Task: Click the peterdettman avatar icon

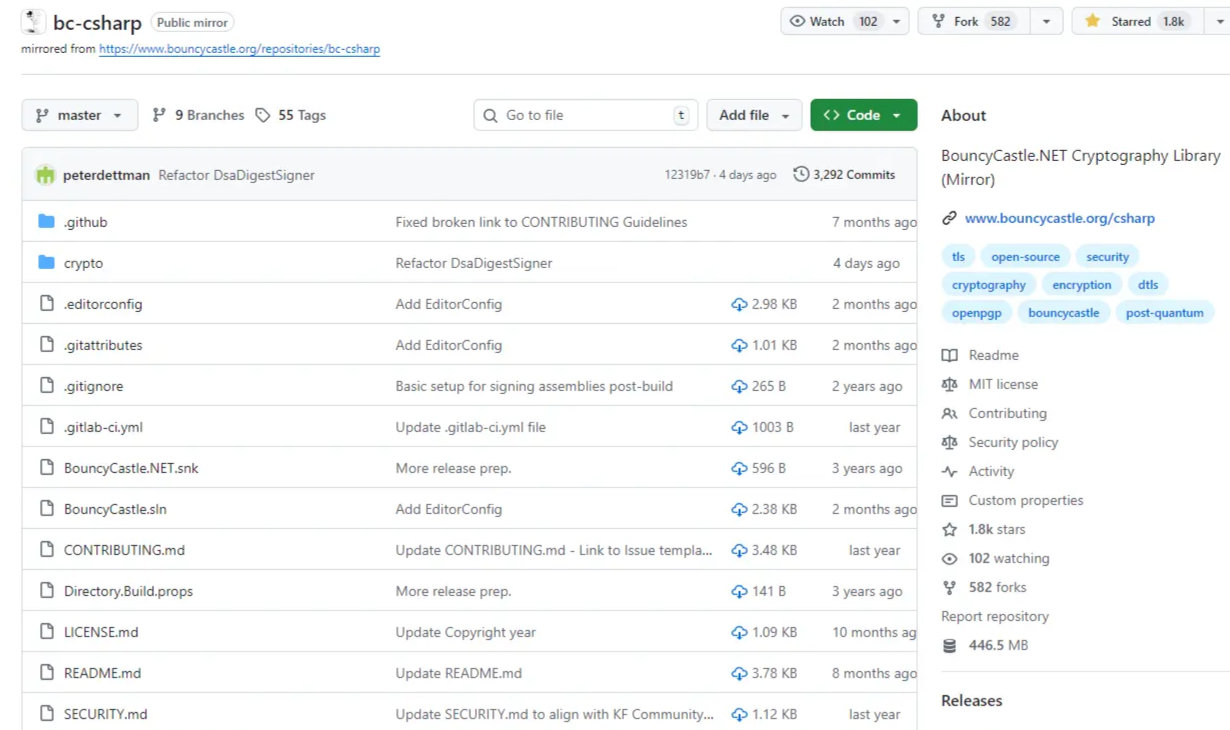Action: [45, 175]
